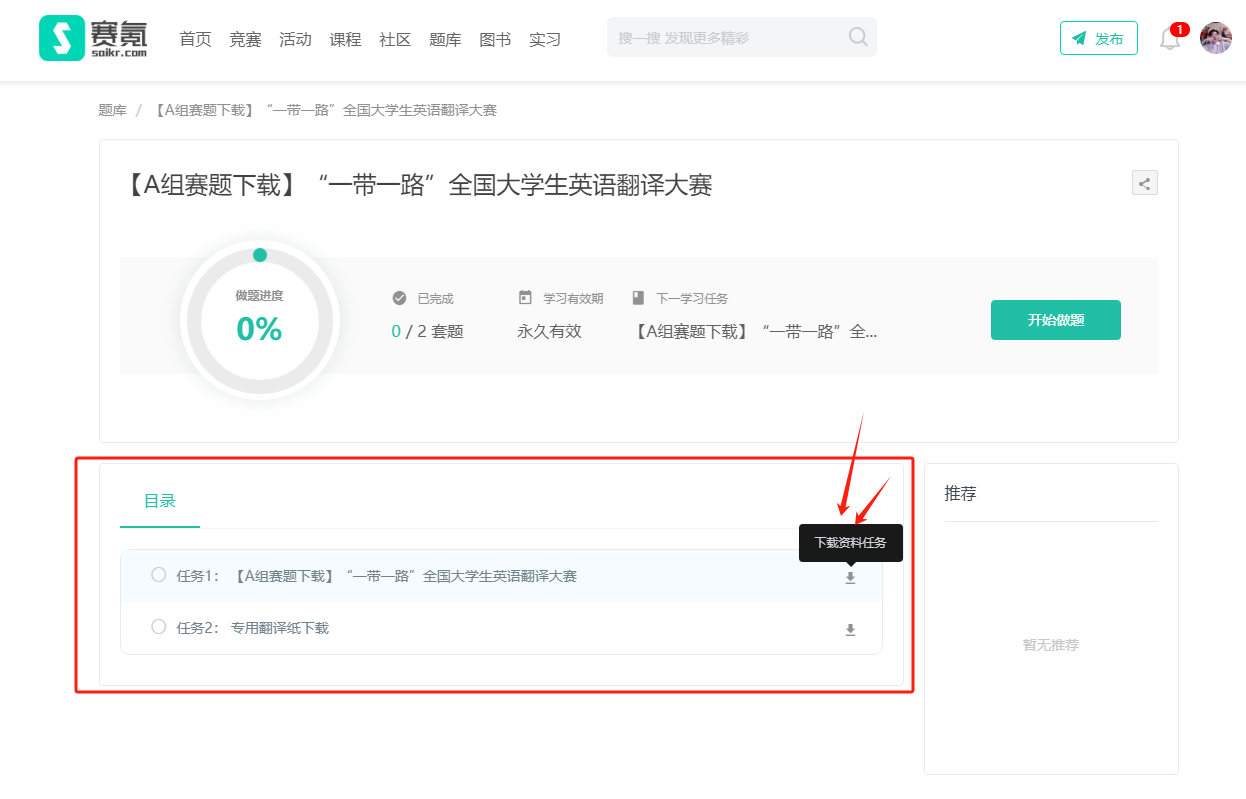The width and height of the screenshot is (1246, 799).
Task: Open the 题库 navigation item
Action: pos(445,39)
